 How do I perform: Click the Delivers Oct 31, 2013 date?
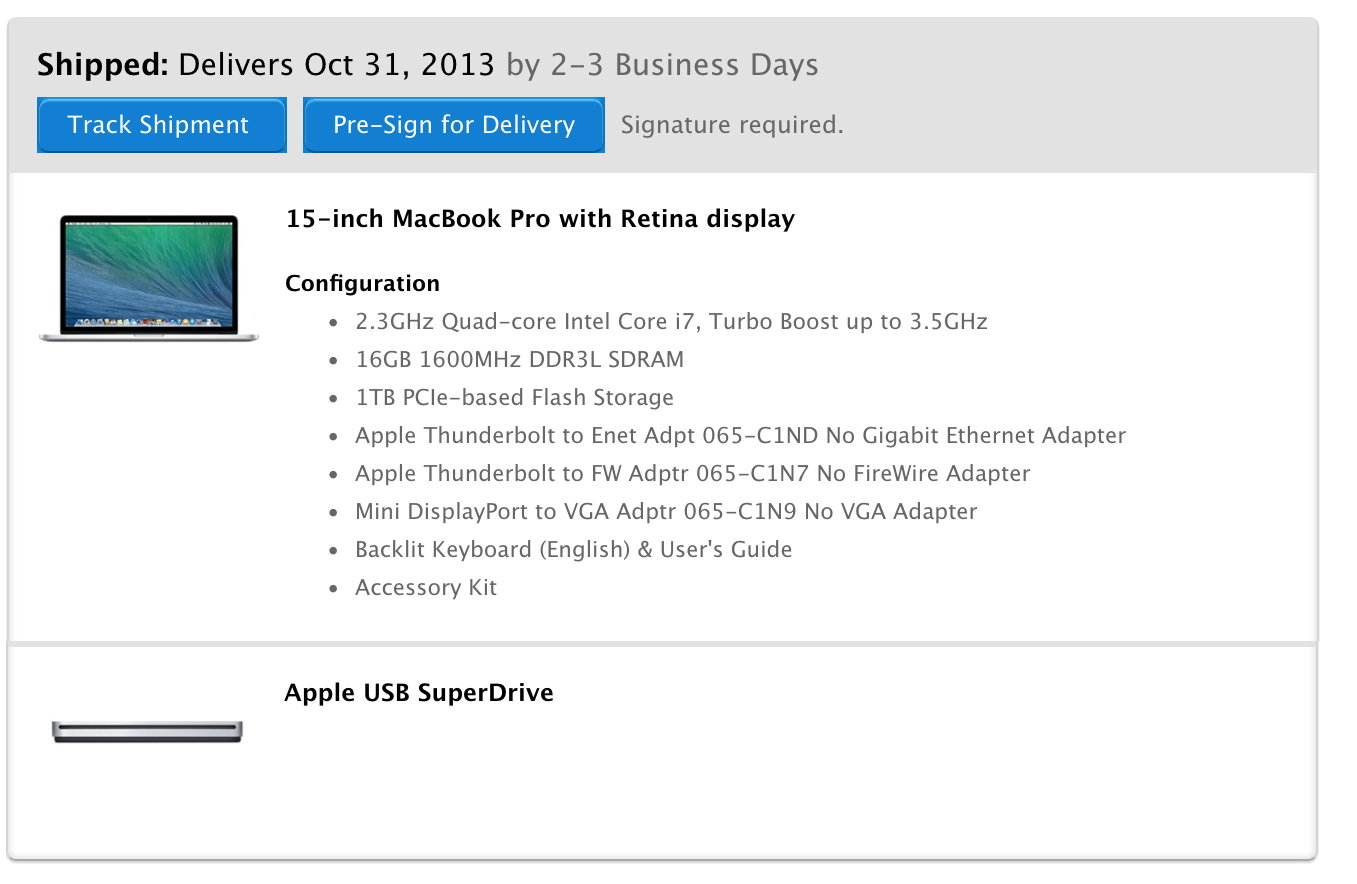click(x=336, y=66)
